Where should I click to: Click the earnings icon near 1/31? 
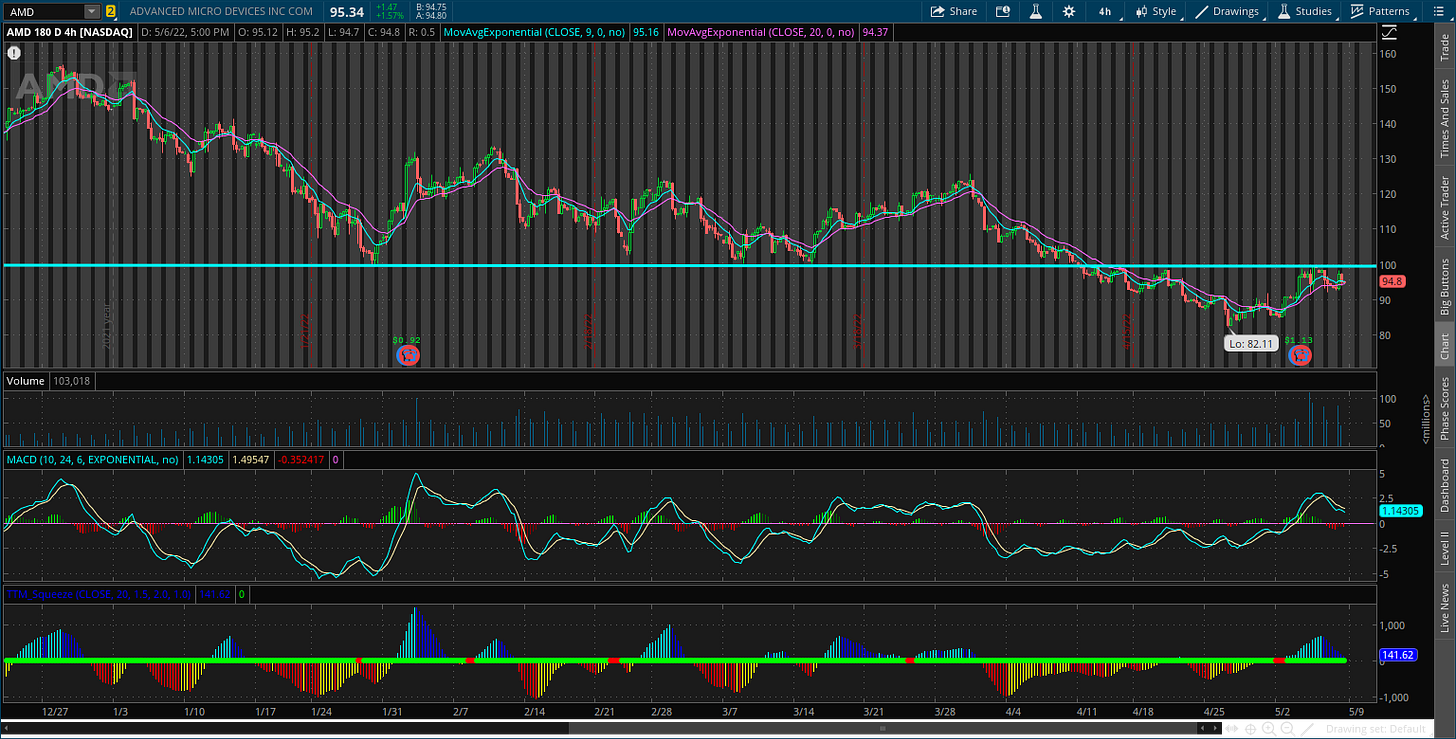coord(406,355)
